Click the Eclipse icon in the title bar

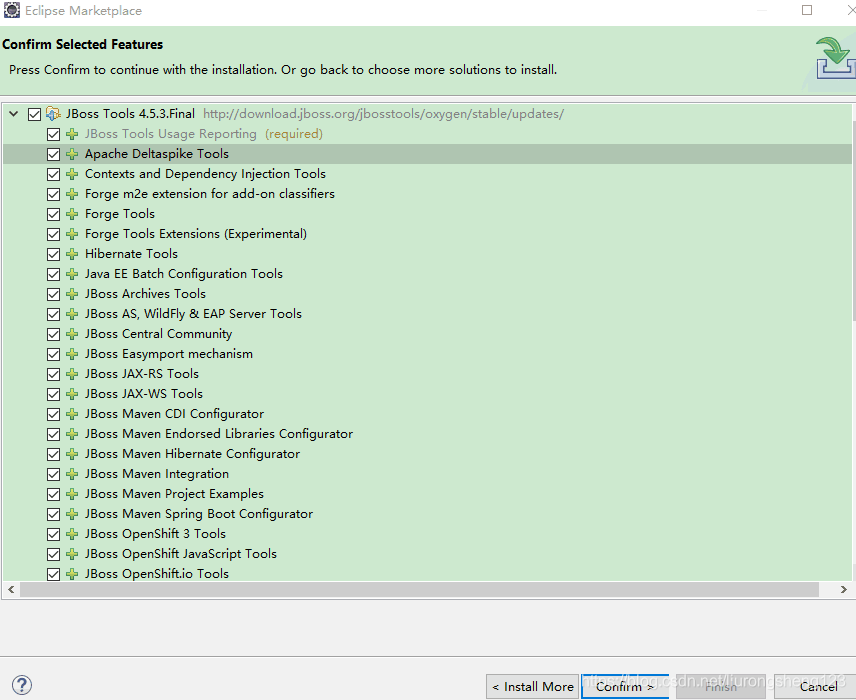11,10
